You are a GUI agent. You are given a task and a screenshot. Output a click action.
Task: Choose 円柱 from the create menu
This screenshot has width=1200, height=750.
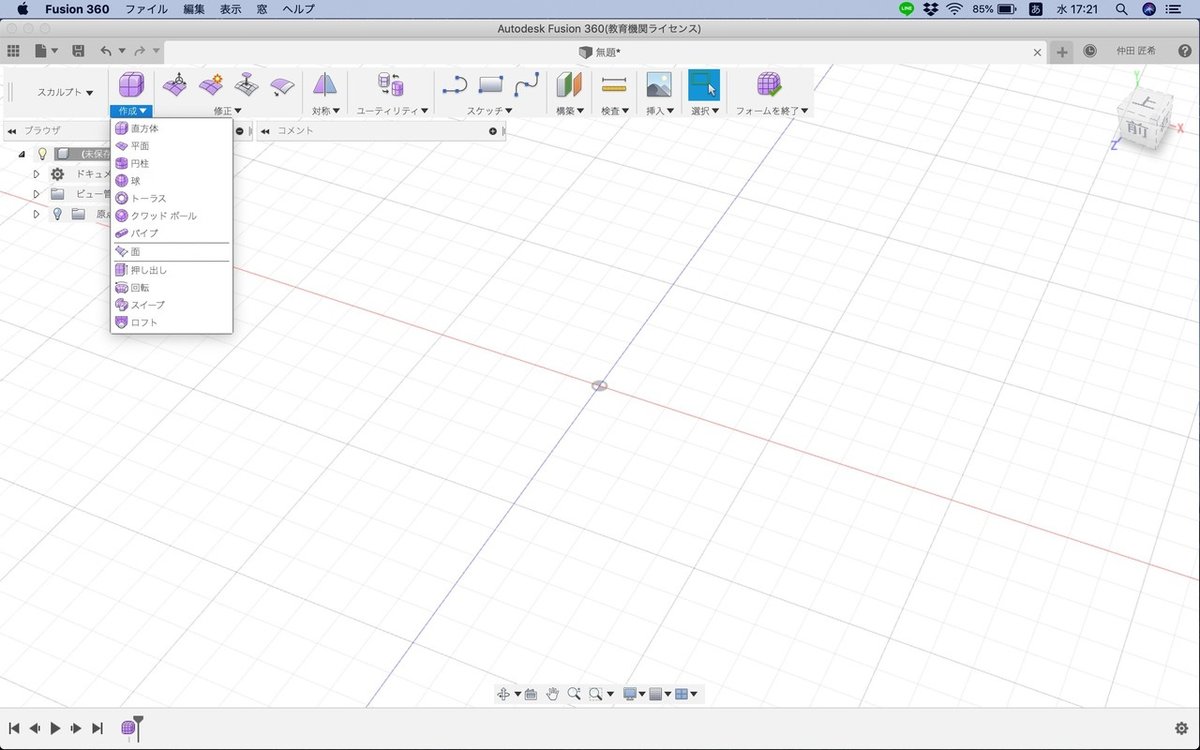tap(171, 163)
